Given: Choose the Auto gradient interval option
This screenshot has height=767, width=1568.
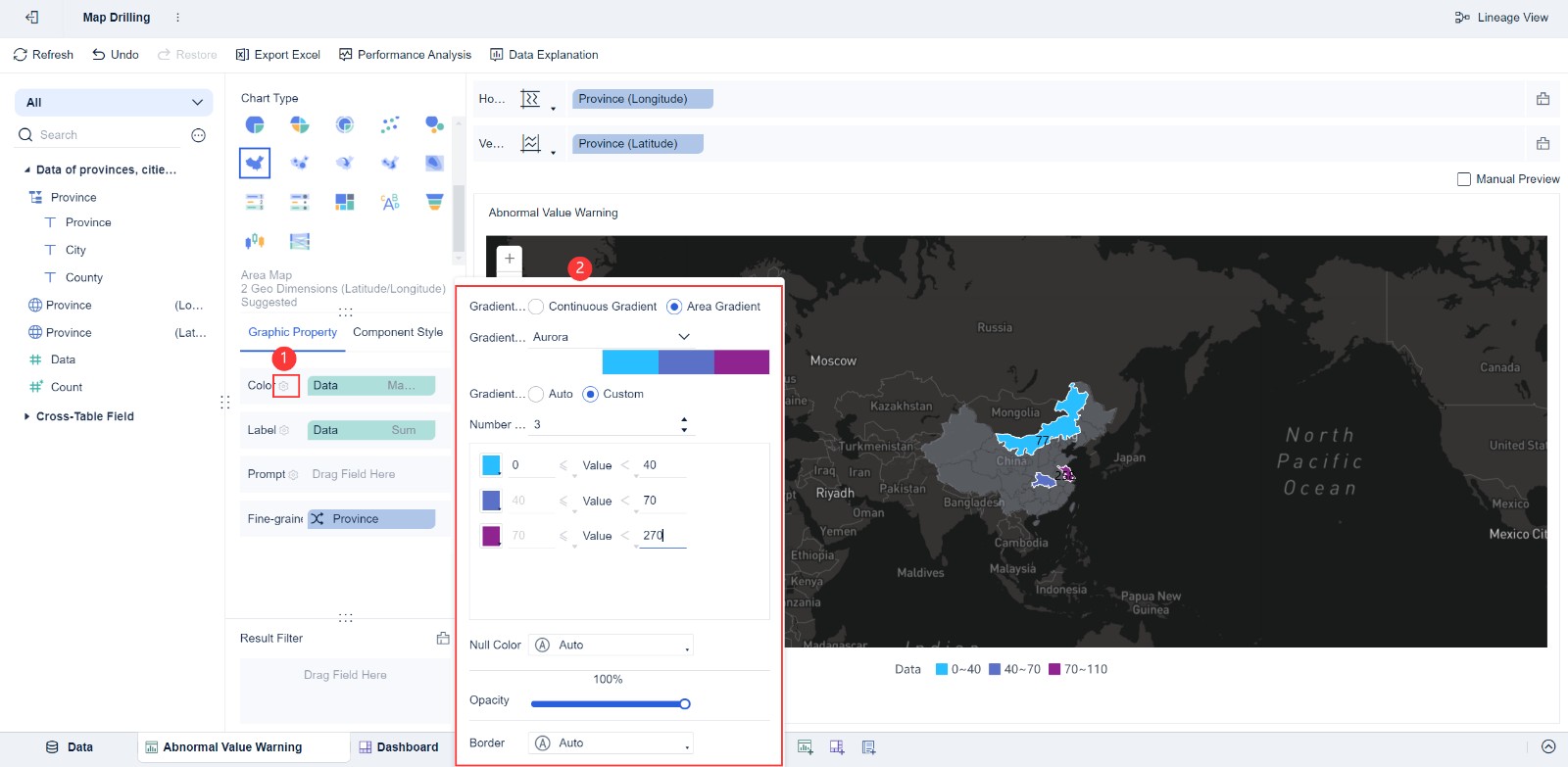Looking at the screenshot, I should coord(536,394).
